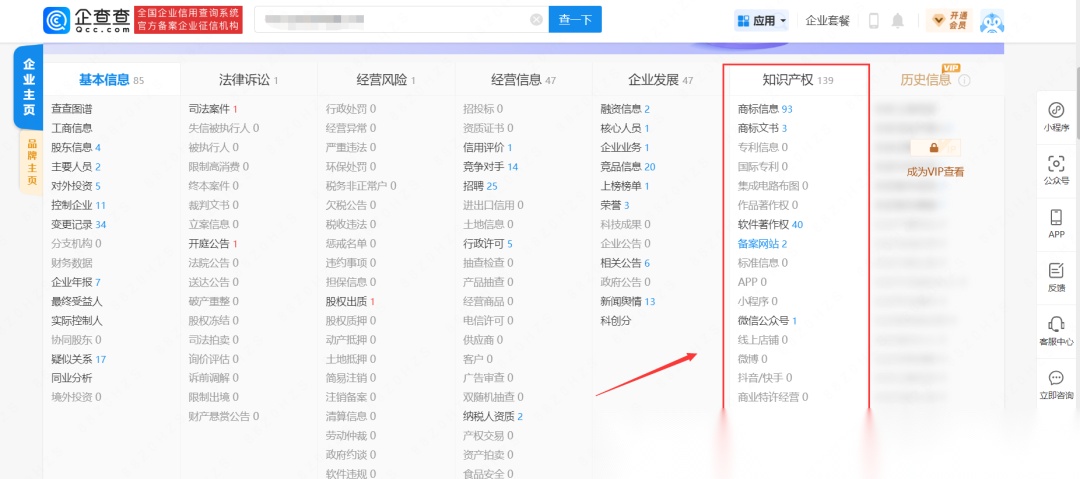Screen dimensions: 1080x479
Task: Open 疑似关系 17
Action: pos(79,359)
